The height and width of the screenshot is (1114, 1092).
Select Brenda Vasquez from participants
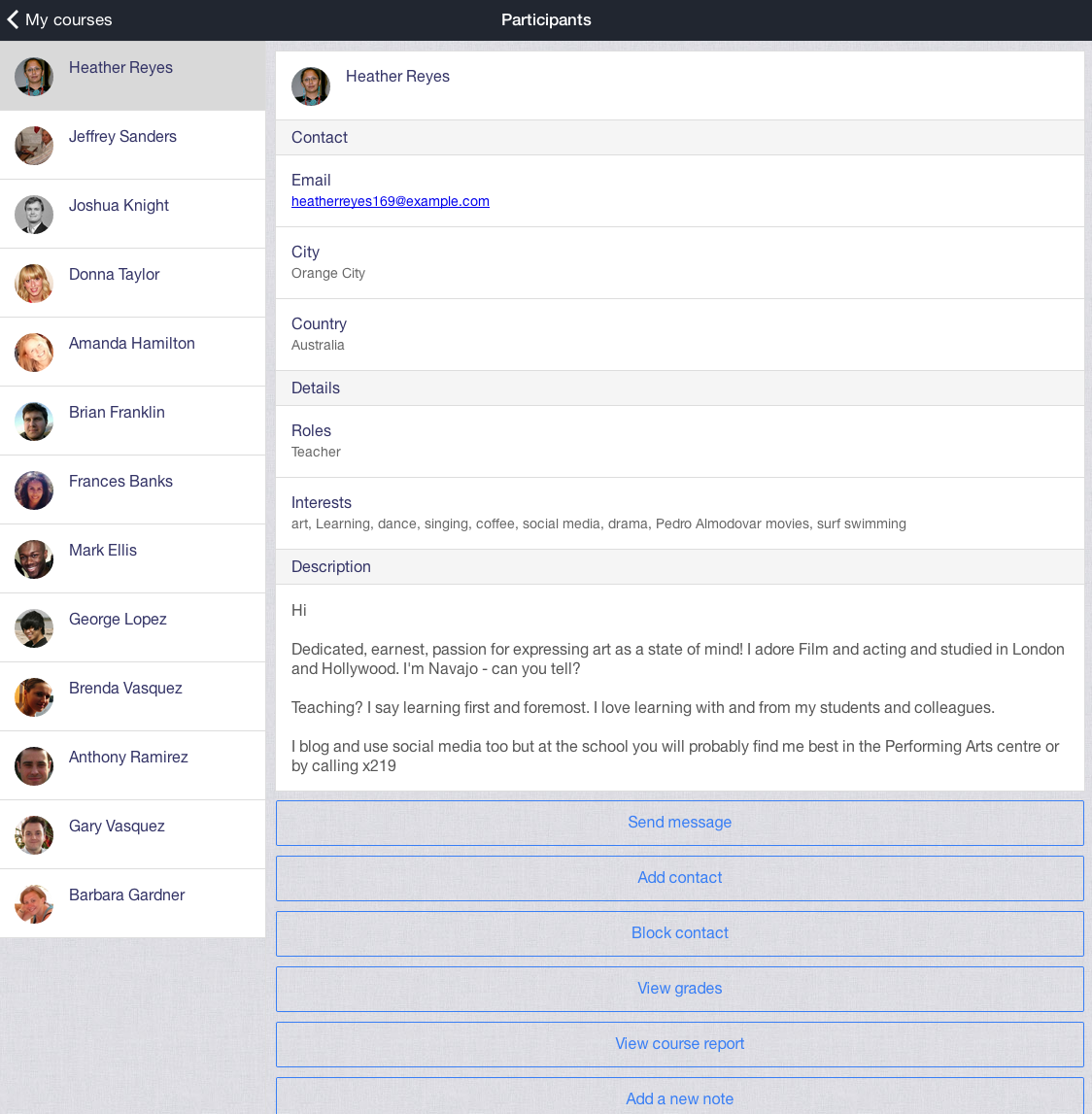point(133,696)
